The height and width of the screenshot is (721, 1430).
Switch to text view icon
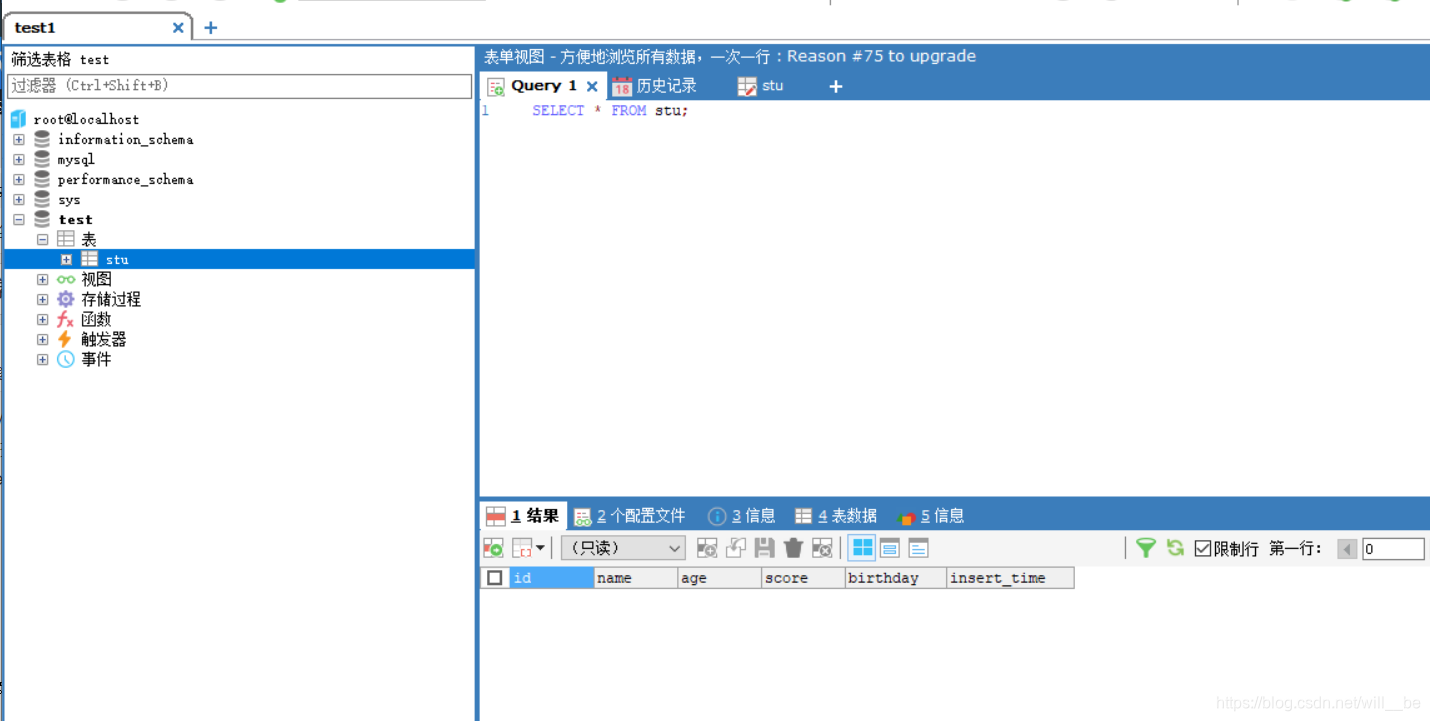[x=918, y=548]
